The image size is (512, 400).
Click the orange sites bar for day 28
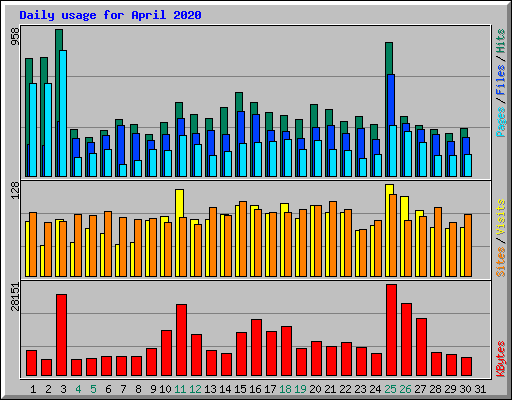click(x=438, y=242)
